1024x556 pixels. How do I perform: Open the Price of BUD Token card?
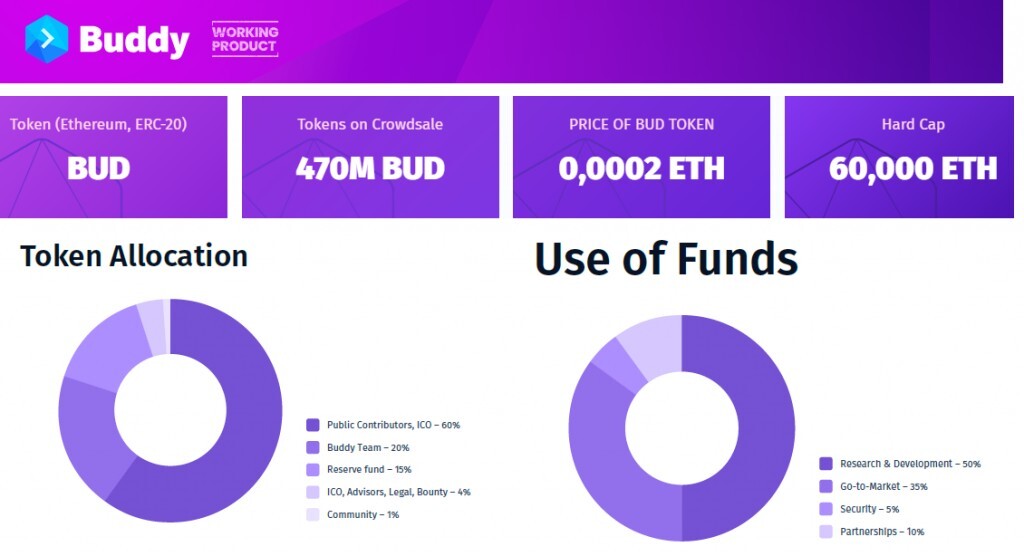coord(641,156)
